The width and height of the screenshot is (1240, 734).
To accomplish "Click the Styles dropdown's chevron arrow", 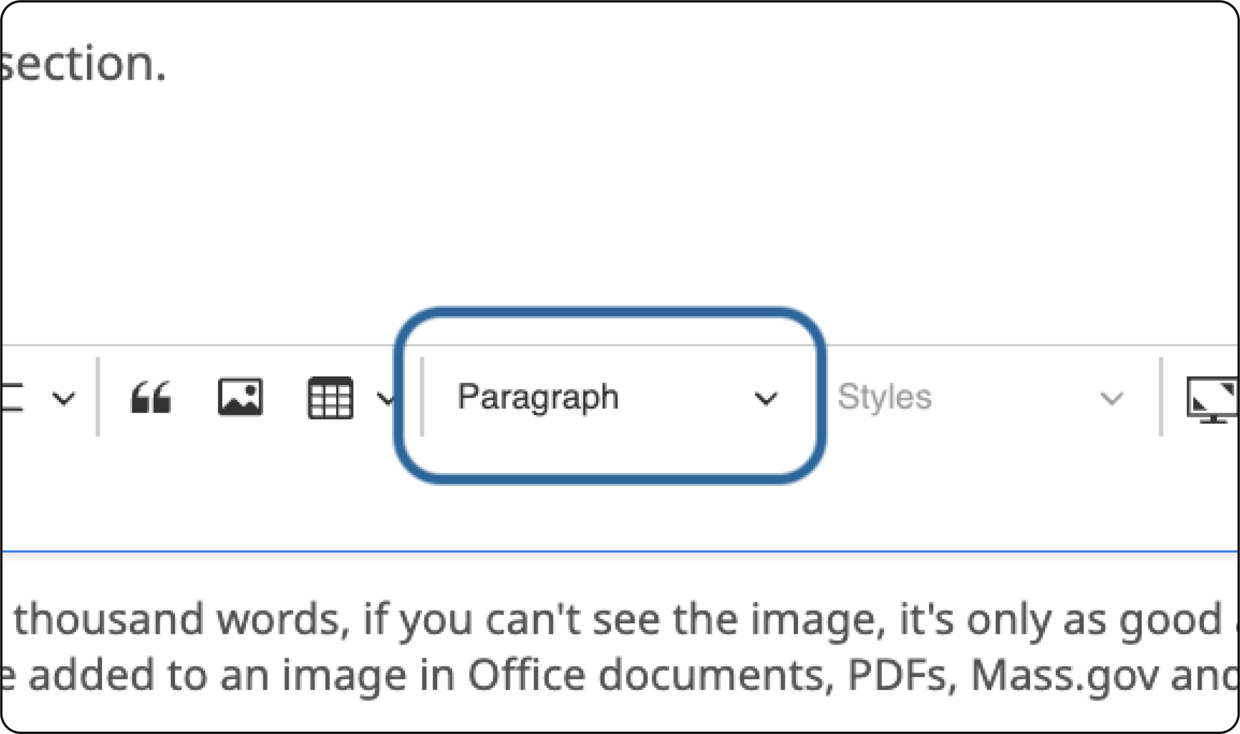I will point(1113,397).
